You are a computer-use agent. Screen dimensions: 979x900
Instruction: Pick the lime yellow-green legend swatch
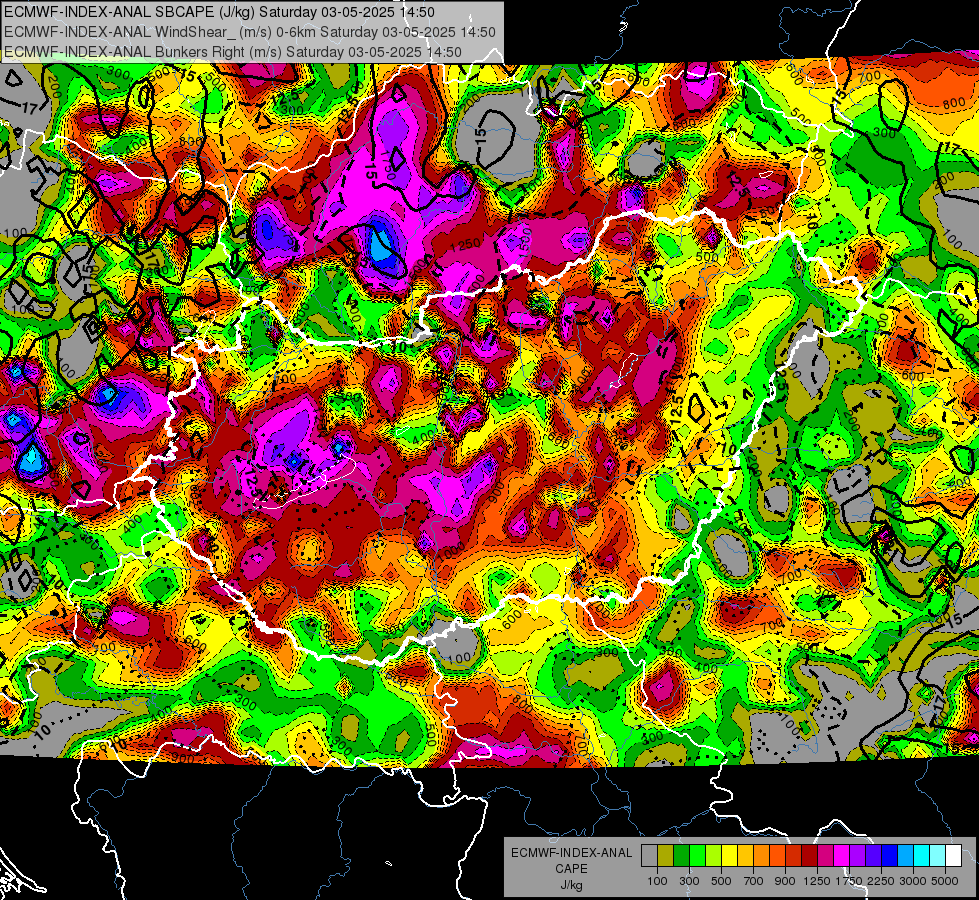coord(713,856)
